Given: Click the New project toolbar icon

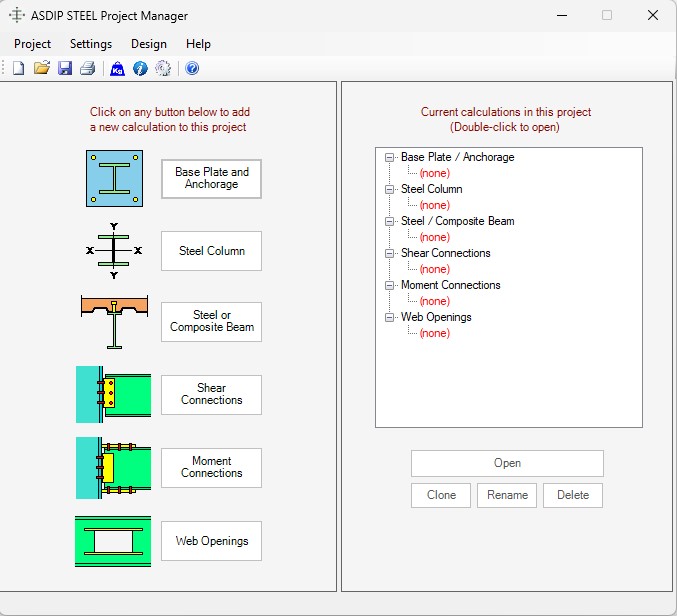Looking at the screenshot, I should click(x=19, y=68).
